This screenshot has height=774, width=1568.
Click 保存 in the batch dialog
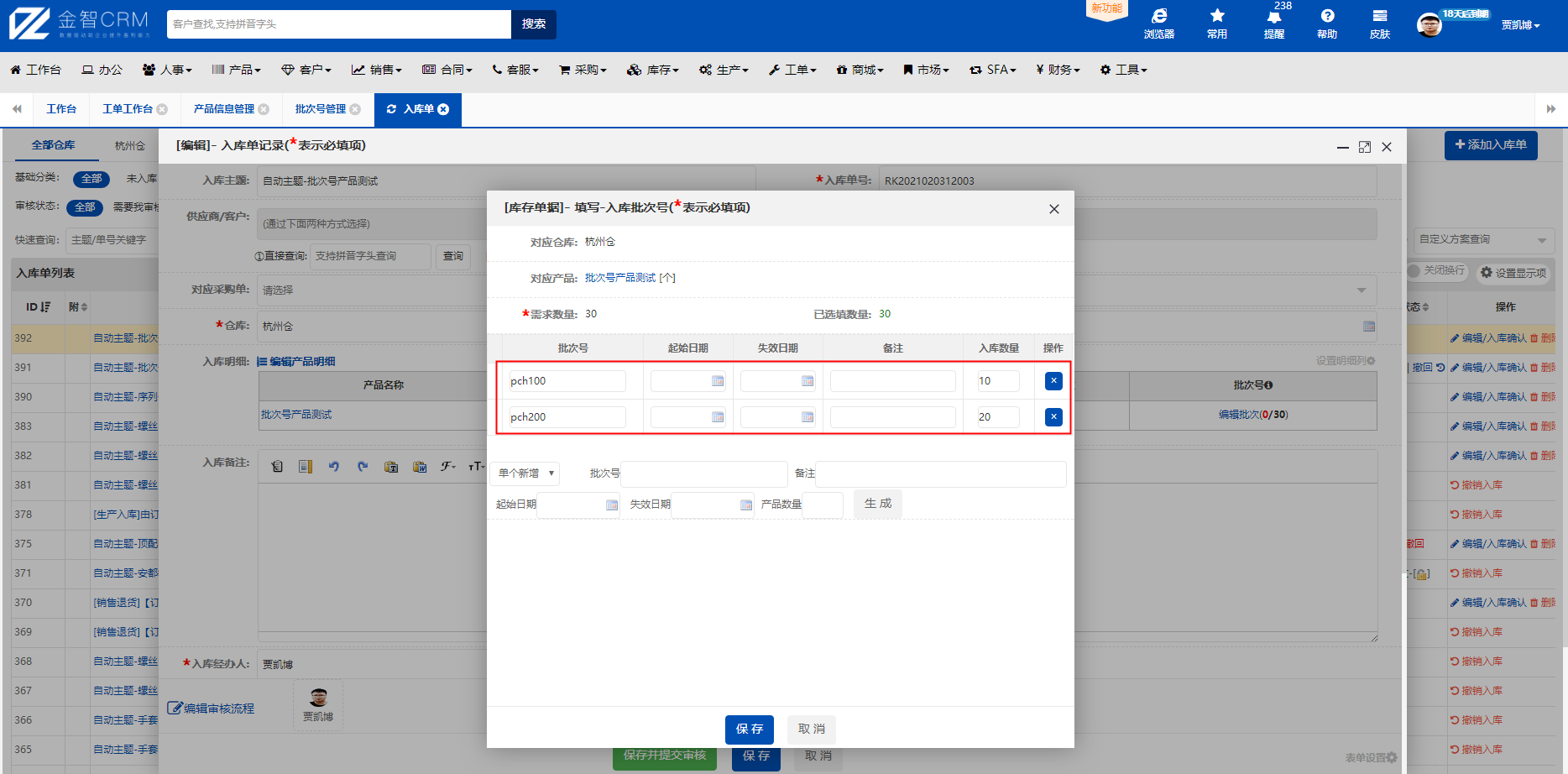[x=750, y=730]
